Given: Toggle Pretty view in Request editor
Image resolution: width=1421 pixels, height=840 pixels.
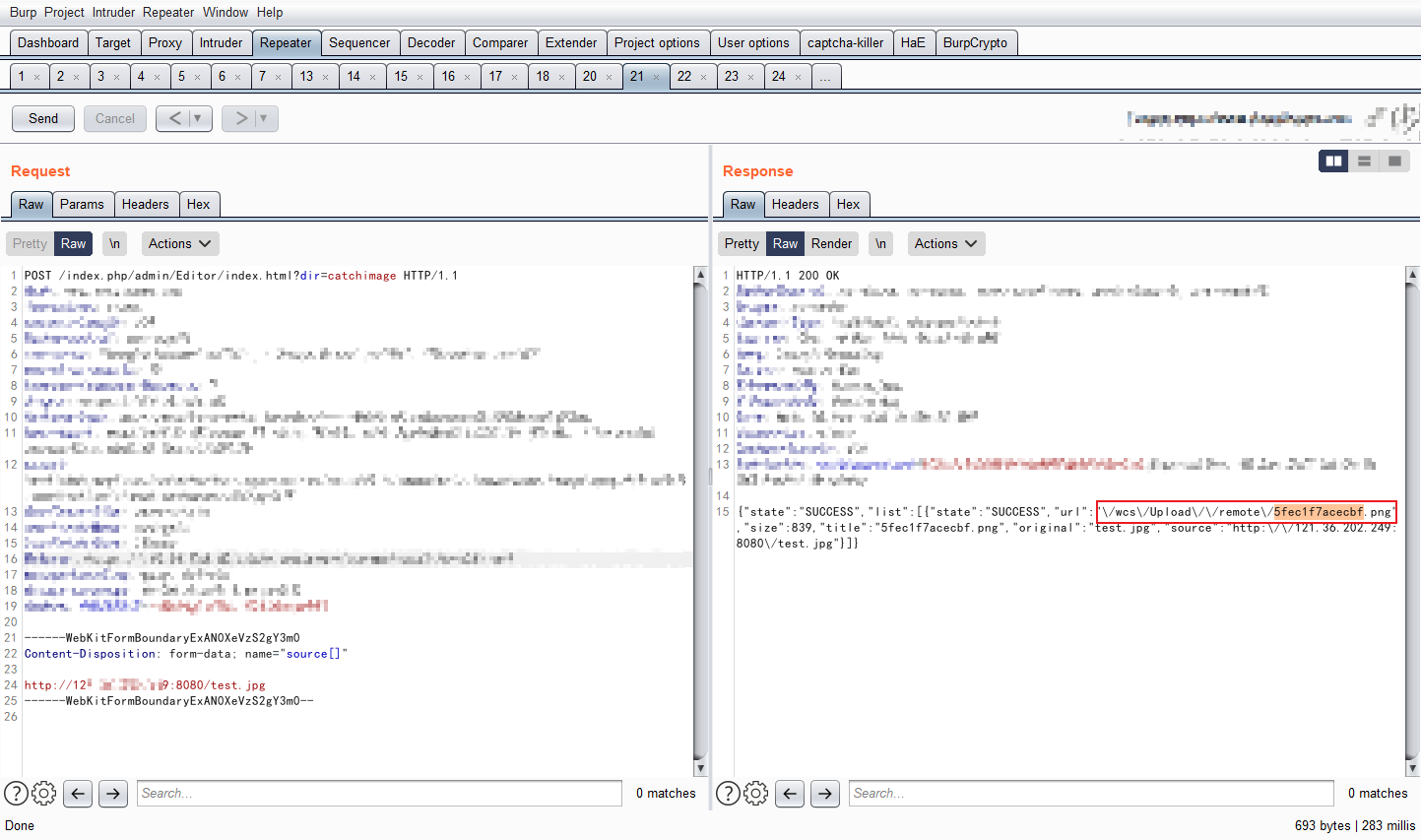Looking at the screenshot, I should [30, 243].
